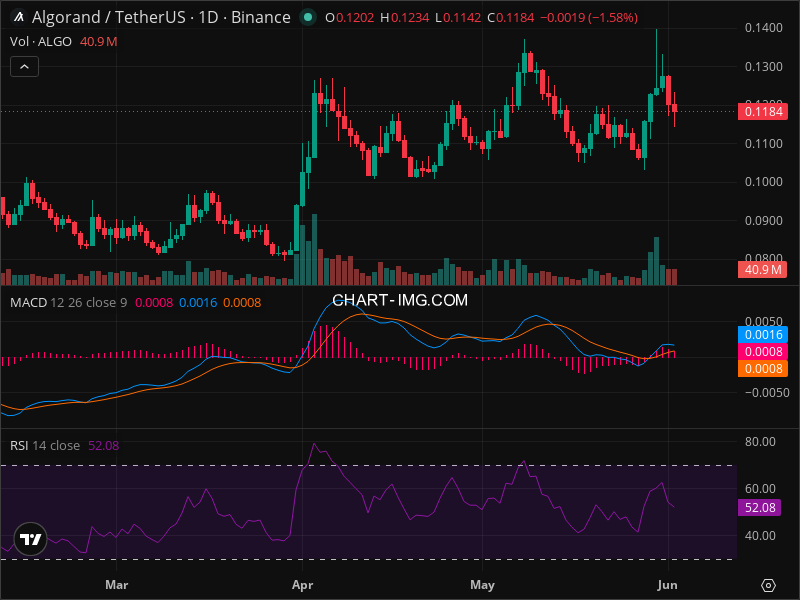Click the purple RSI value tag 52.08

pyautogui.click(x=760, y=508)
